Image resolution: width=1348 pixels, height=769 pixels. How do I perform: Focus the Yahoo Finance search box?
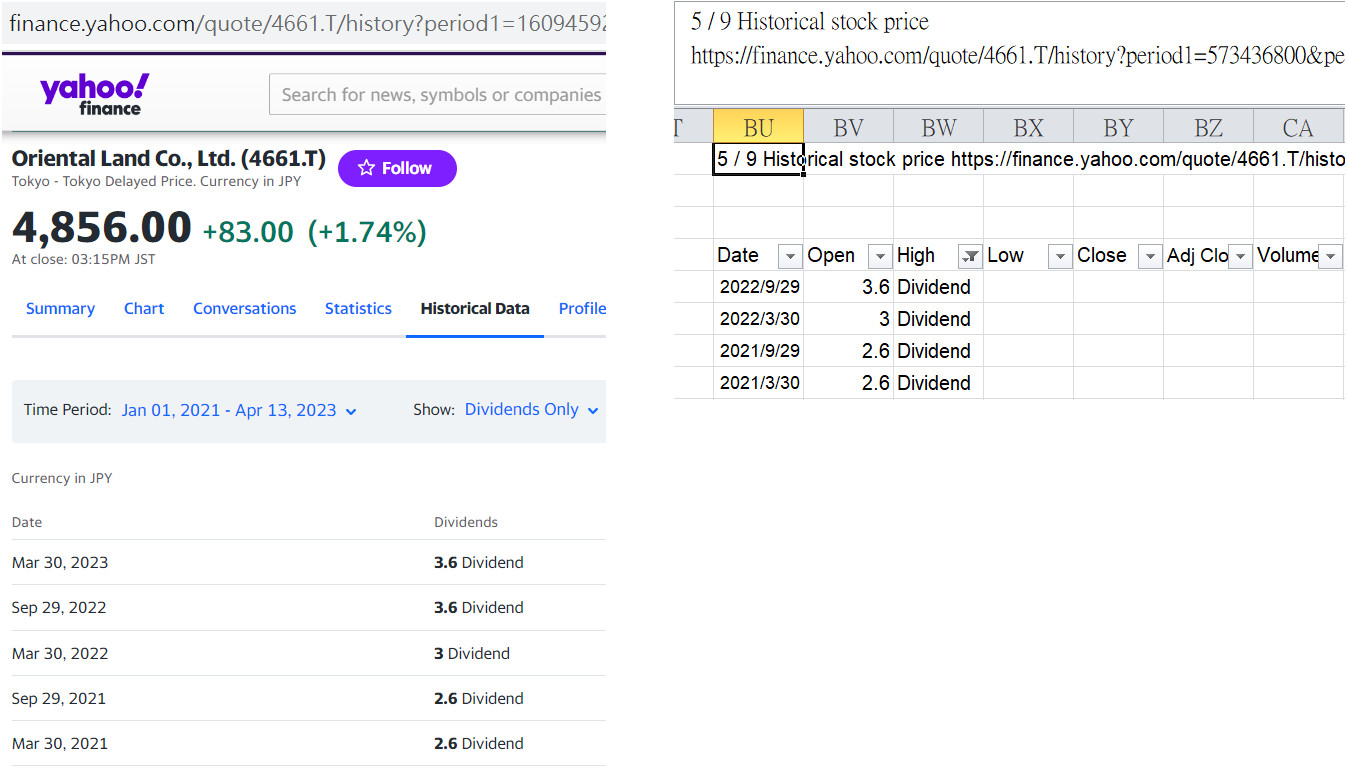tap(438, 95)
